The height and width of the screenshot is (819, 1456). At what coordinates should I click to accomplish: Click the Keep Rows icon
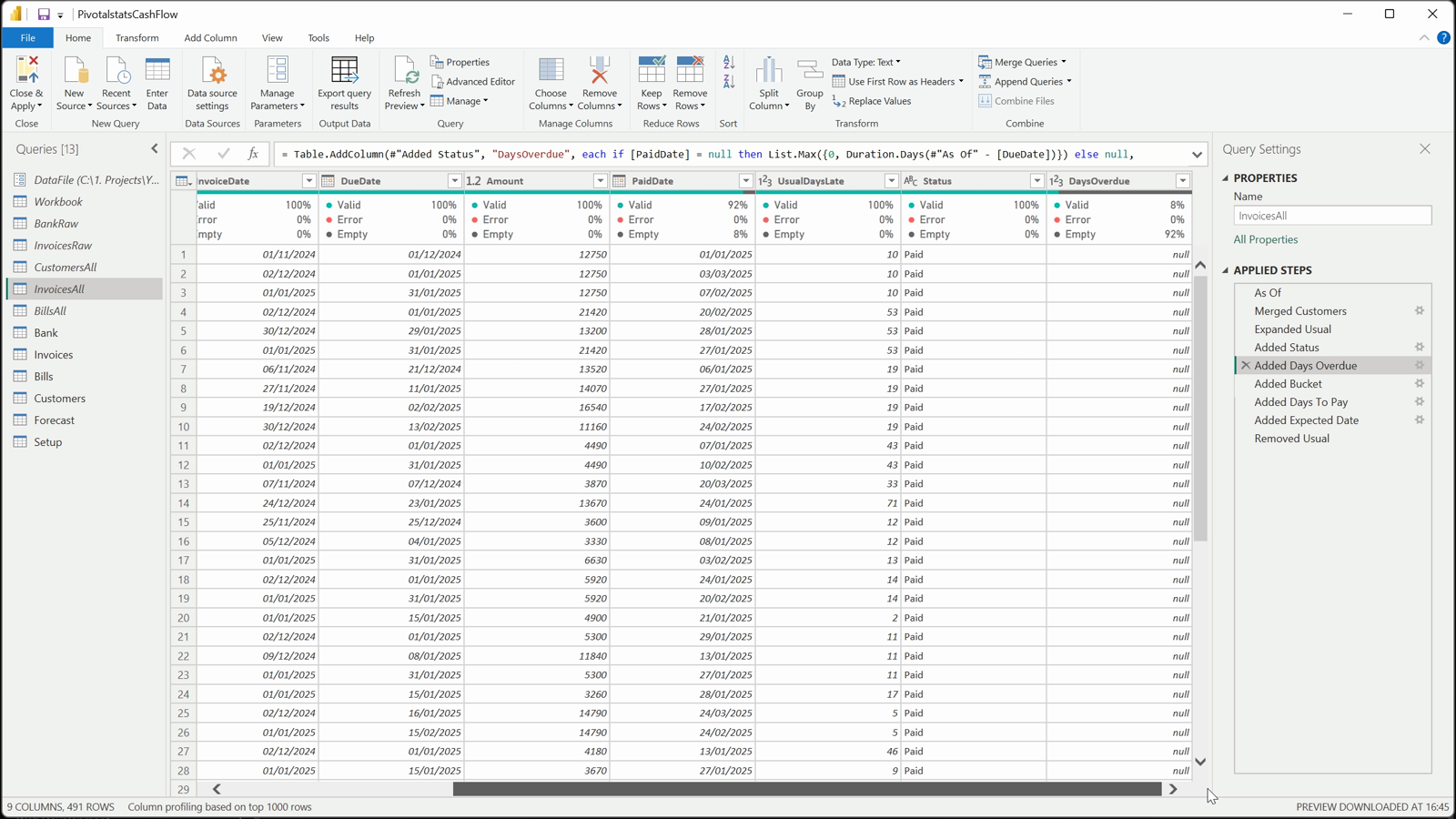coord(652,70)
